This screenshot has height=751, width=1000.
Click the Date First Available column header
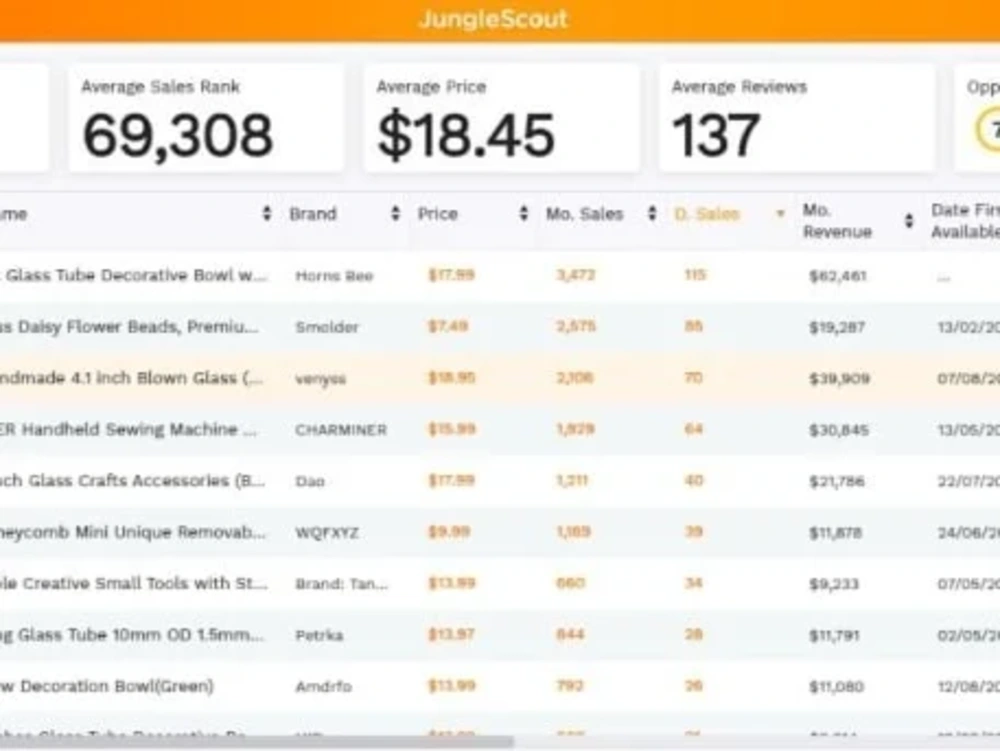pyautogui.click(x=965, y=221)
